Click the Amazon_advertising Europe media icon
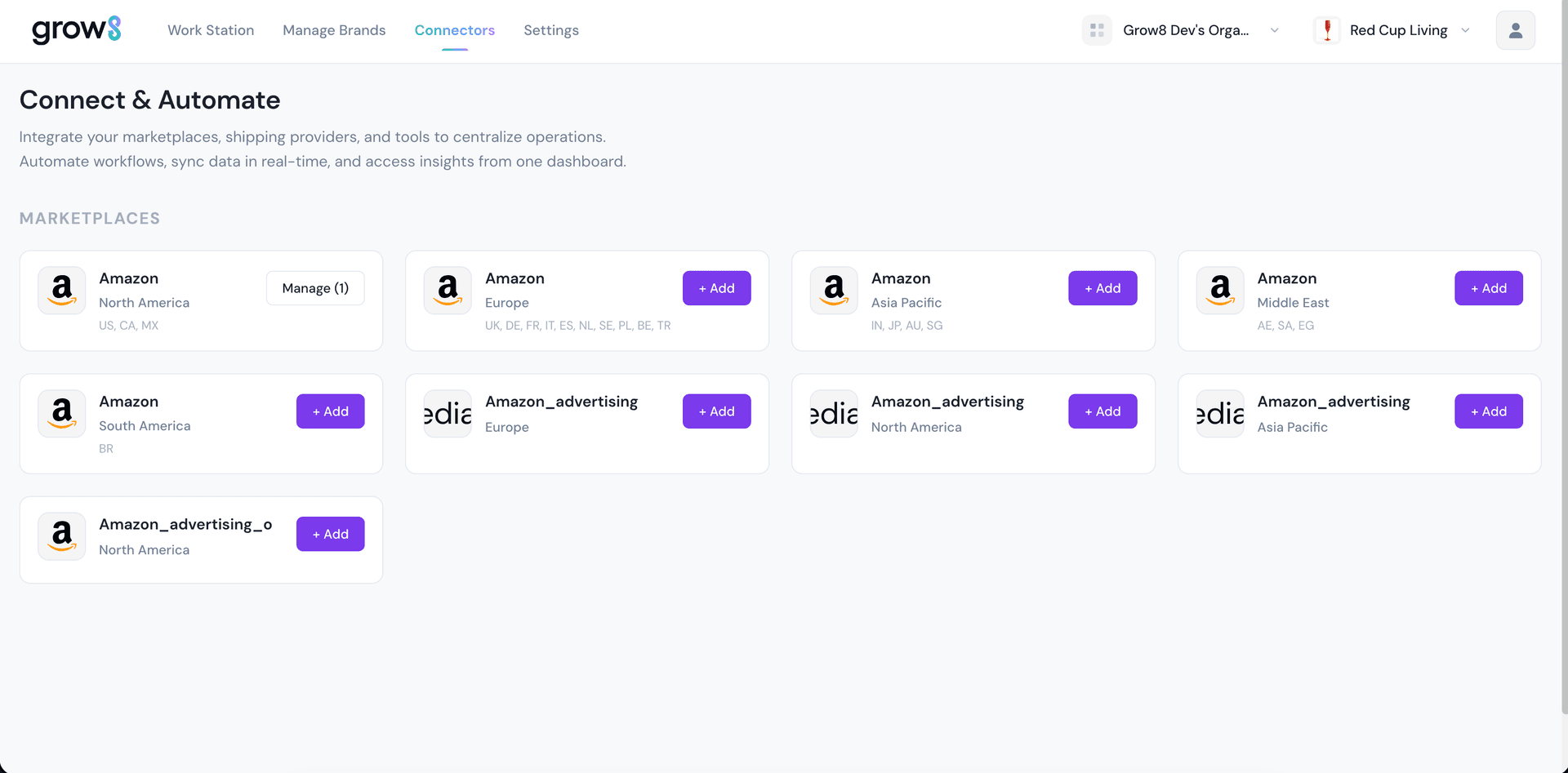 tap(448, 413)
